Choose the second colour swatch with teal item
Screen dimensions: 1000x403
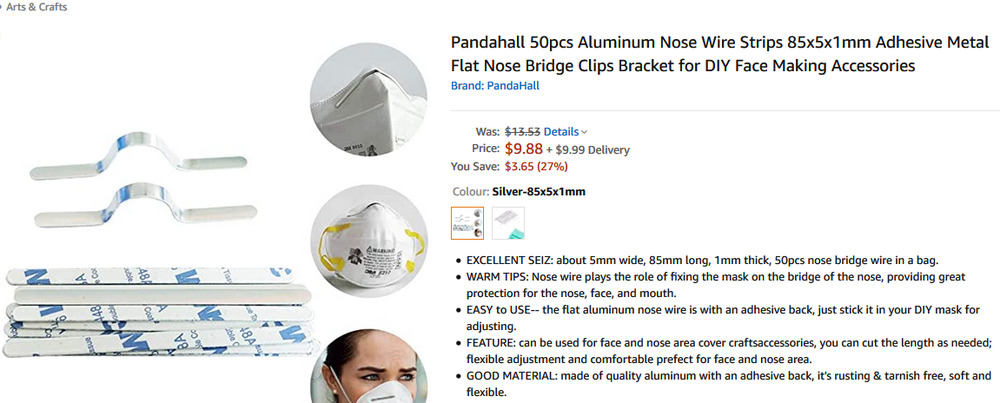508,223
